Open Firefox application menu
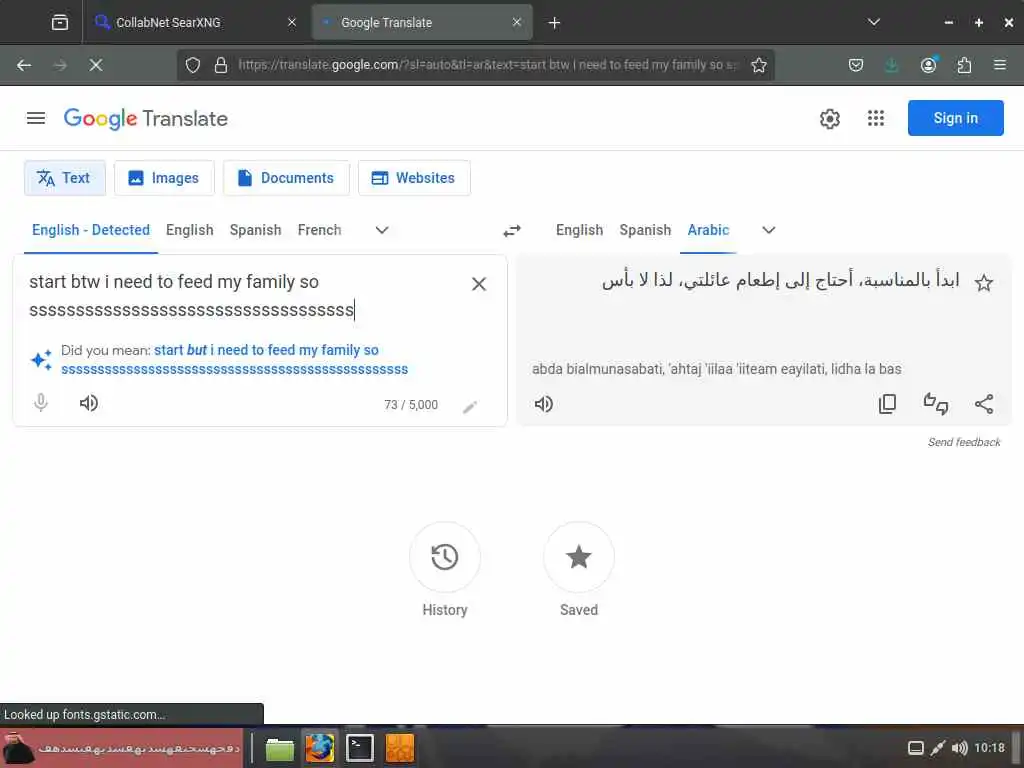1024x768 pixels. [1000, 65]
